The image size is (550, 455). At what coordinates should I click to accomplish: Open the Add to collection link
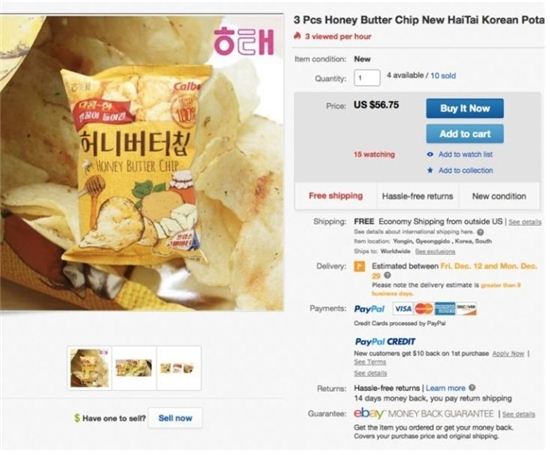(465, 170)
